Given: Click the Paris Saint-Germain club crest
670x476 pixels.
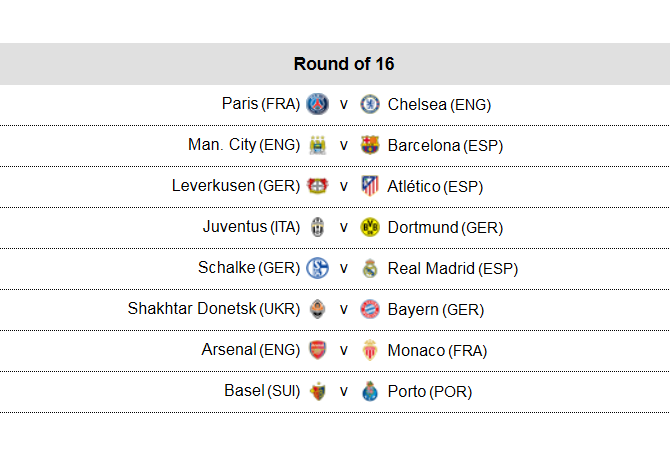Looking at the screenshot, I should tap(317, 104).
